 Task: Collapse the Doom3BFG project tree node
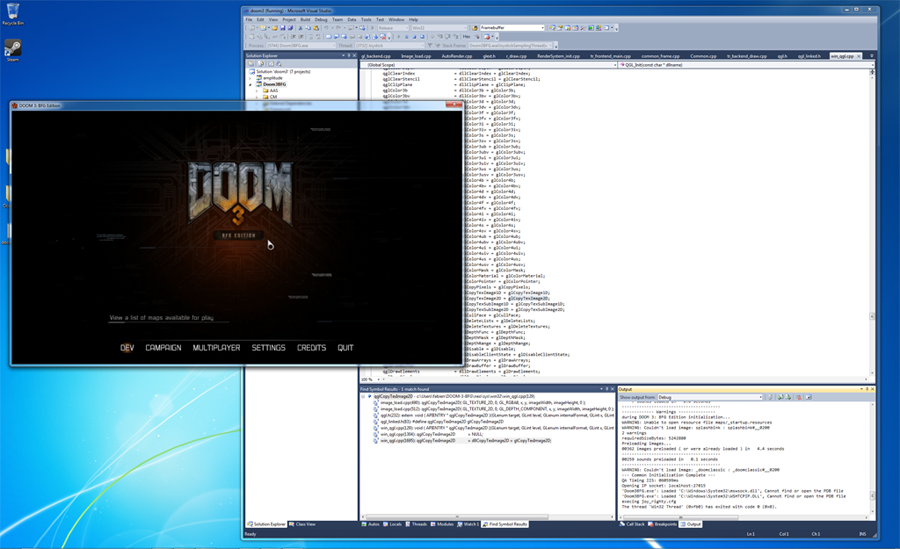[251, 84]
